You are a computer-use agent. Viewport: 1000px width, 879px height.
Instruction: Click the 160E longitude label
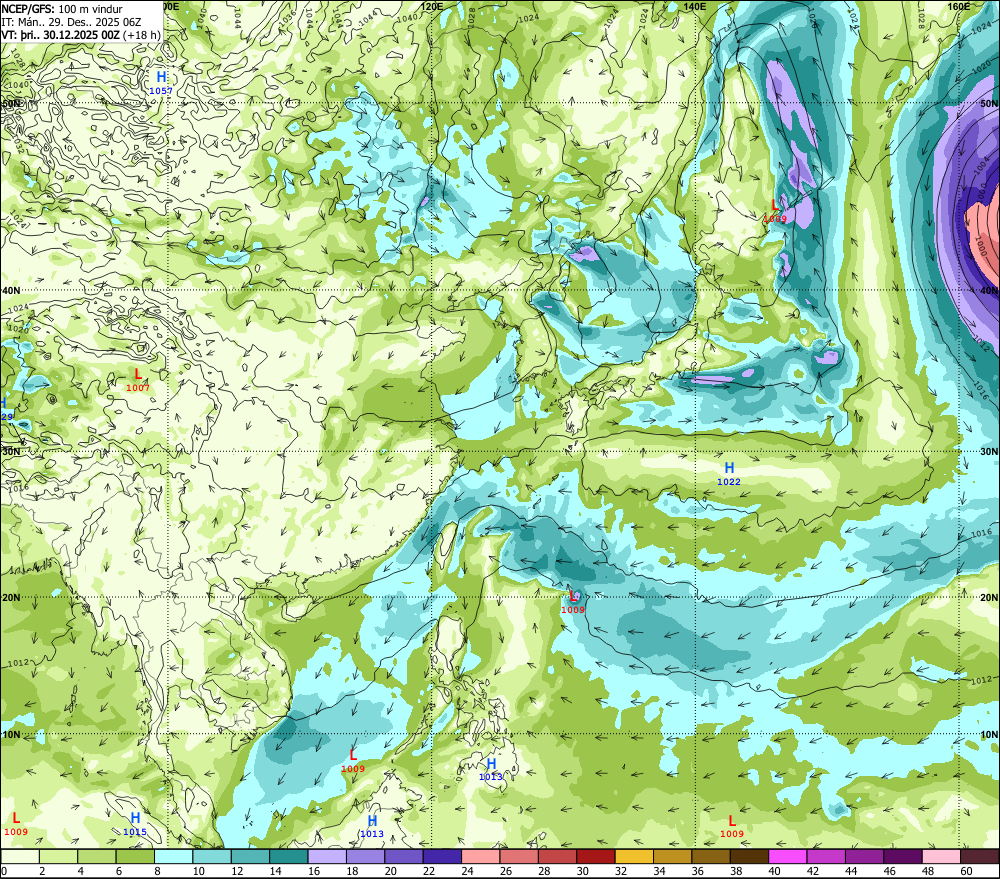click(x=959, y=6)
